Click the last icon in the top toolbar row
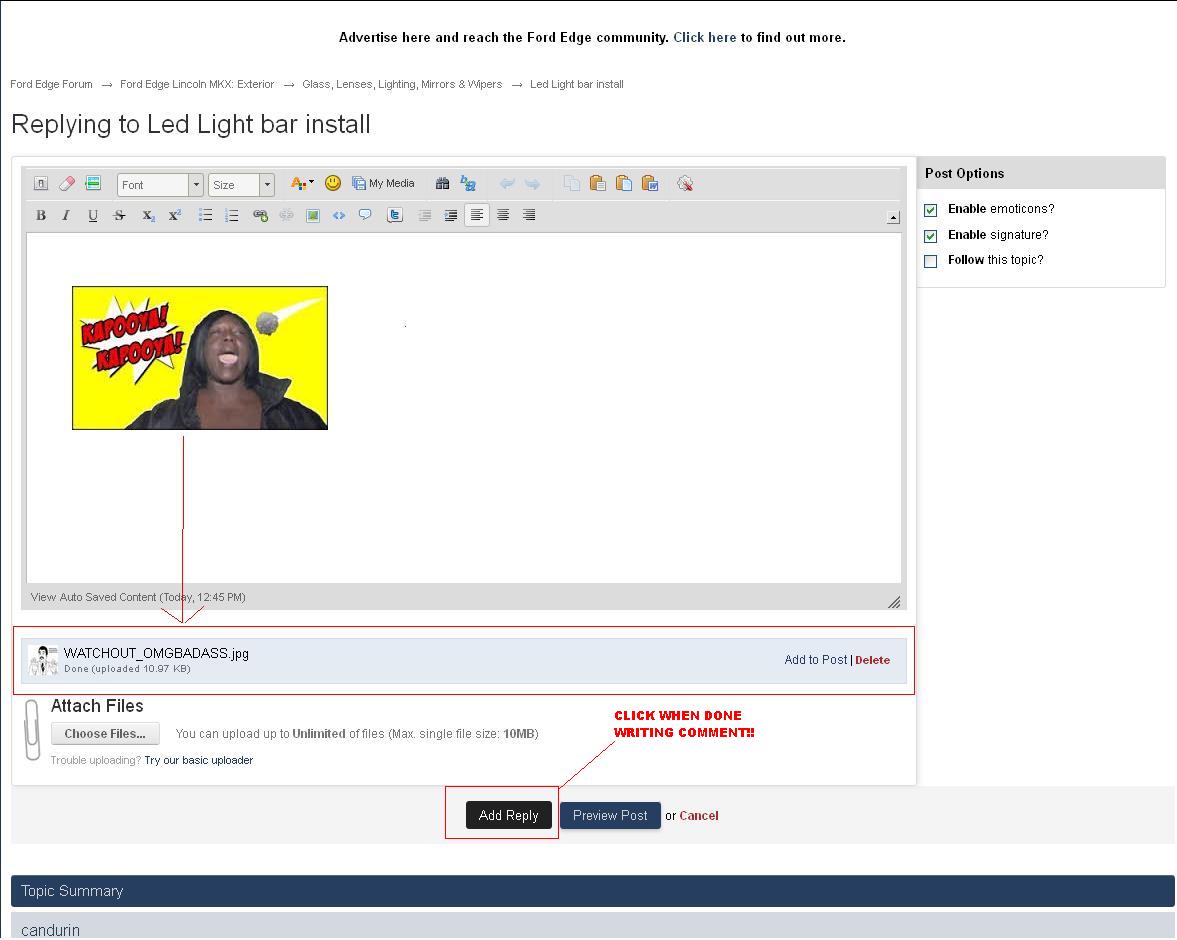The height and width of the screenshot is (940, 1177). (x=685, y=183)
